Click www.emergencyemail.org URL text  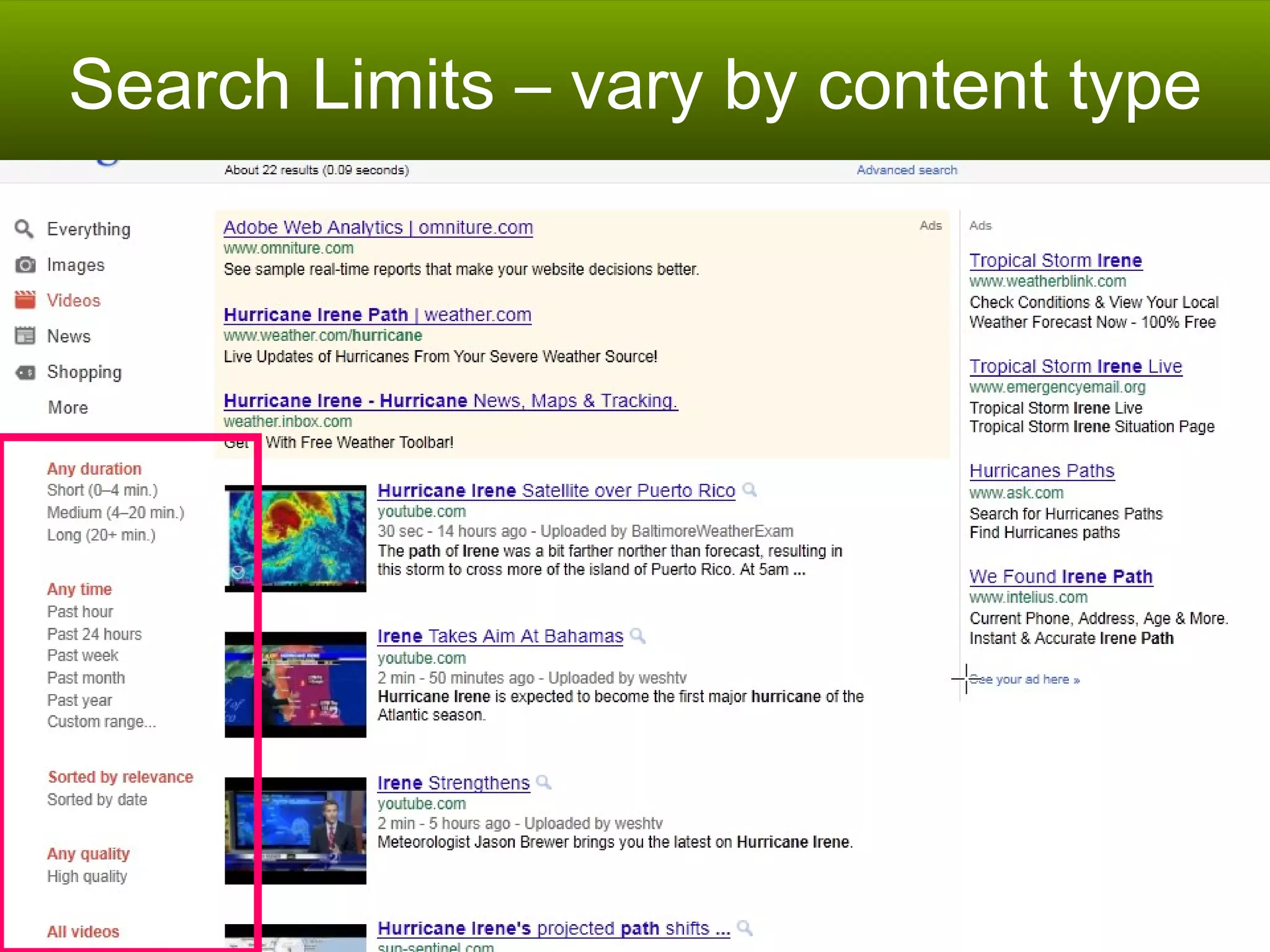pyautogui.click(x=1057, y=387)
